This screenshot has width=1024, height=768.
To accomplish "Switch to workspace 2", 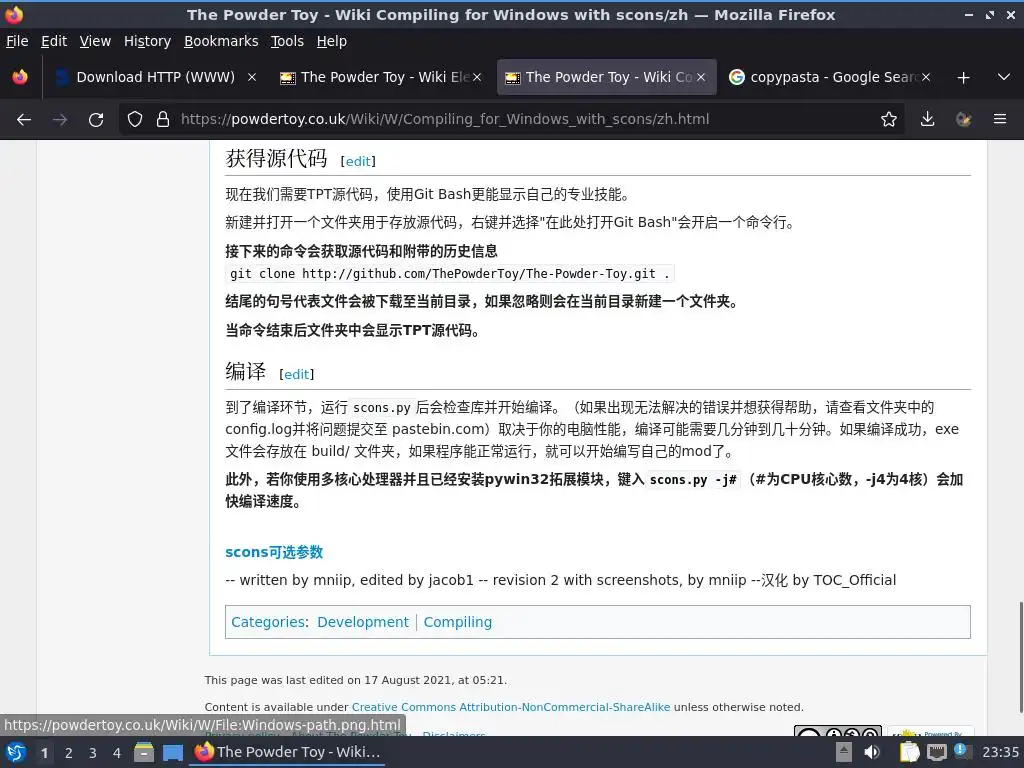I will (69, 753).
